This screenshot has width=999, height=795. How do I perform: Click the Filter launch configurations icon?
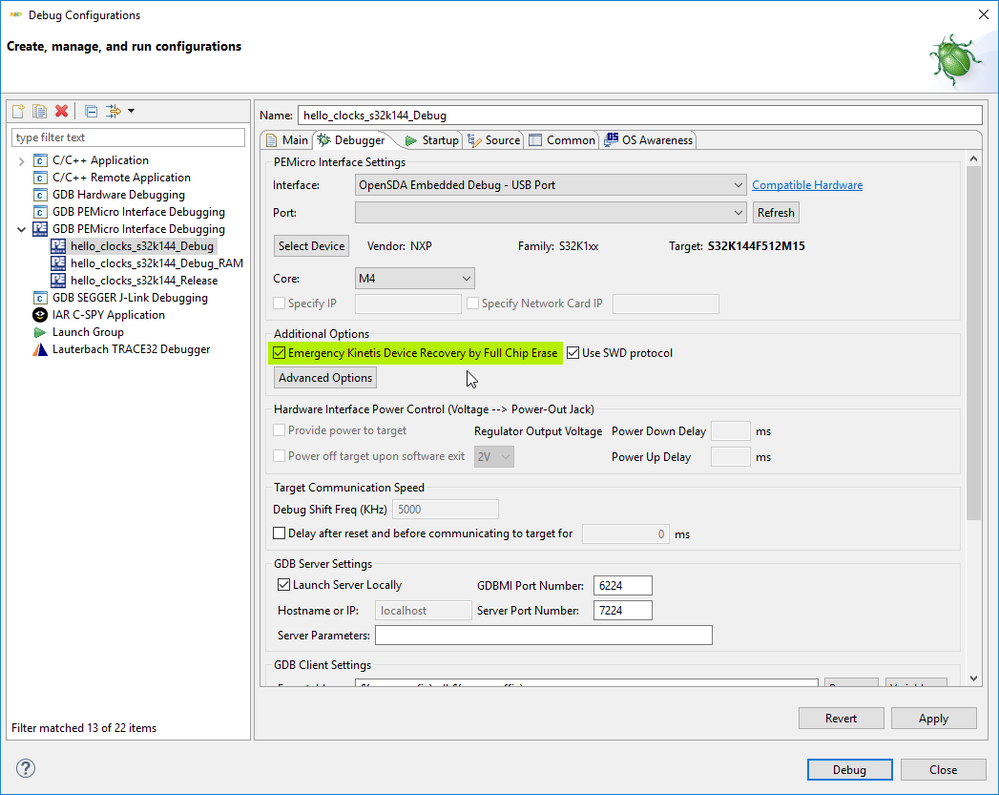[113, 111]
